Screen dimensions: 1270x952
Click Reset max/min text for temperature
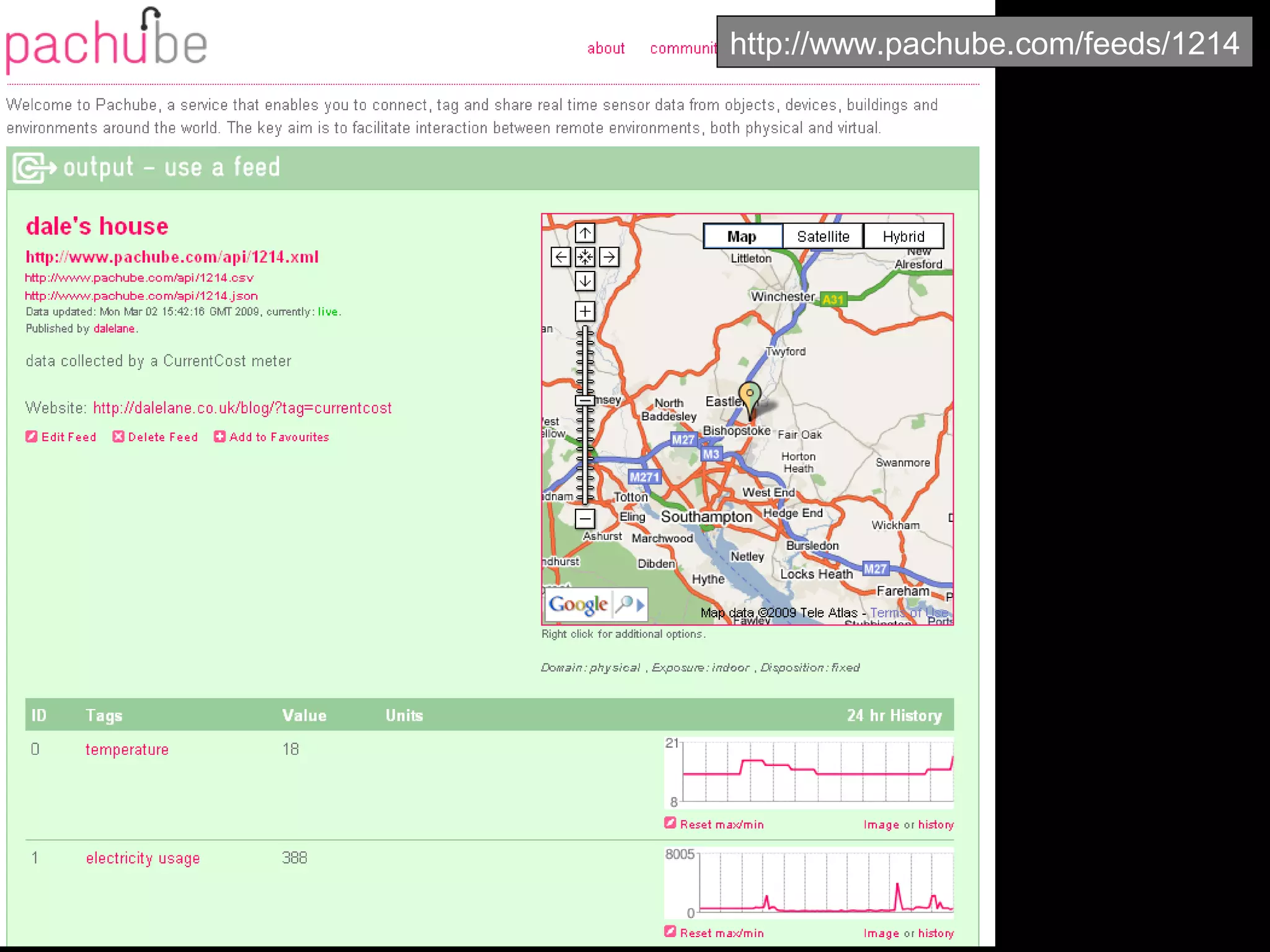pos(722,824)
